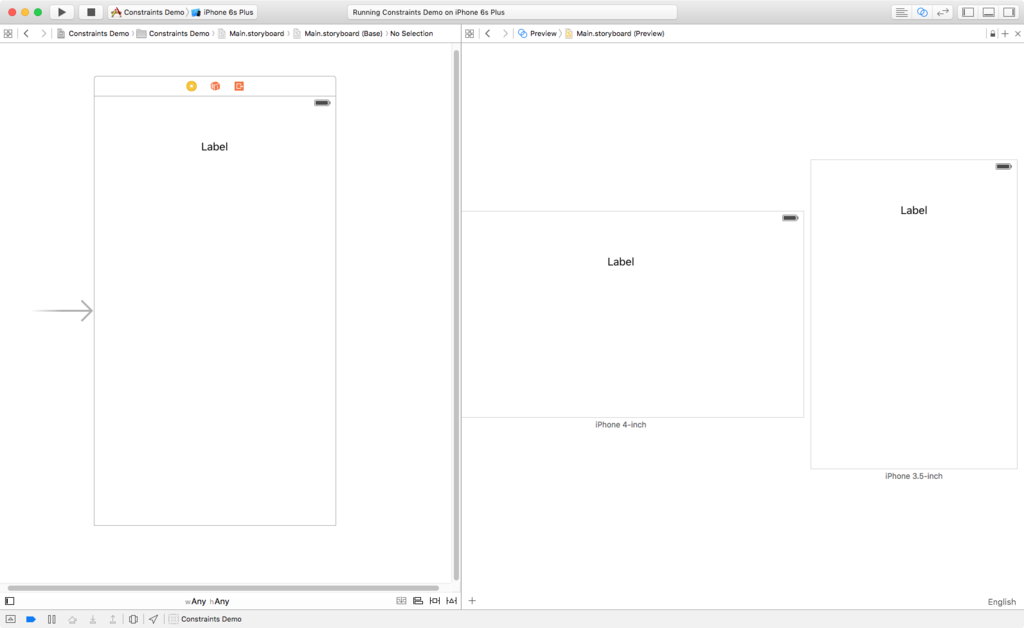The height and width of the screenshot is (628, 1024).
Task: Open the Stack button in canvas bar
Action: point(401,601)
